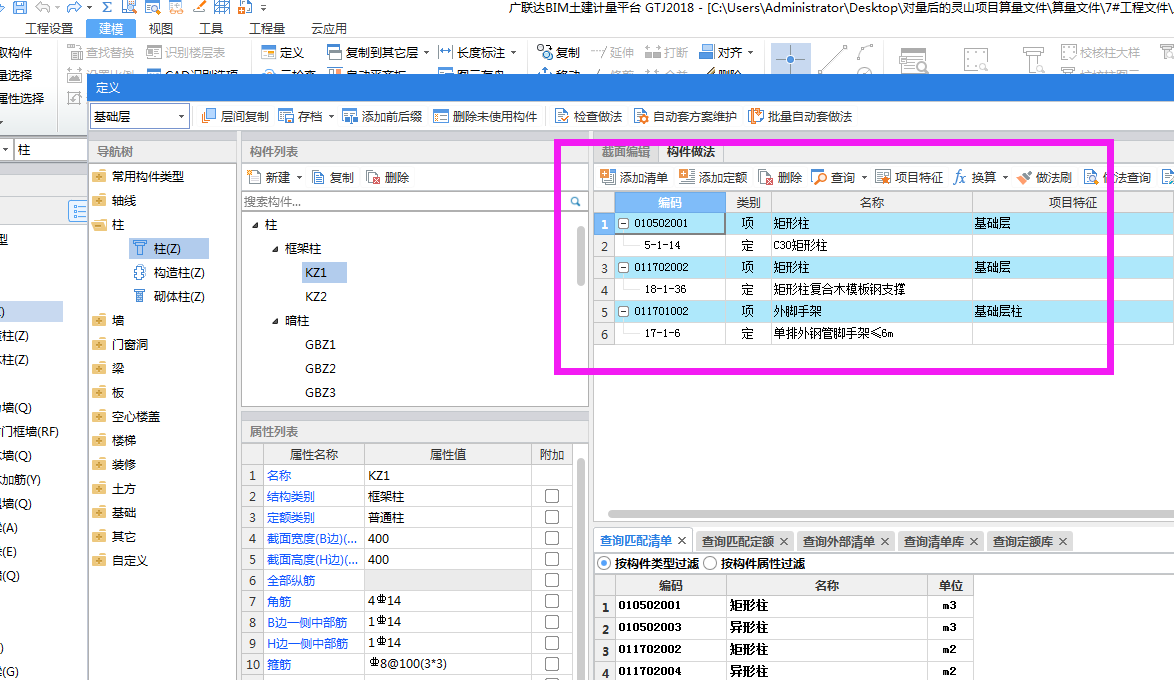Screen dimensions: 1174x680
Task: Open the 工程设置 ribbon tab
Action: click(49, 28)
